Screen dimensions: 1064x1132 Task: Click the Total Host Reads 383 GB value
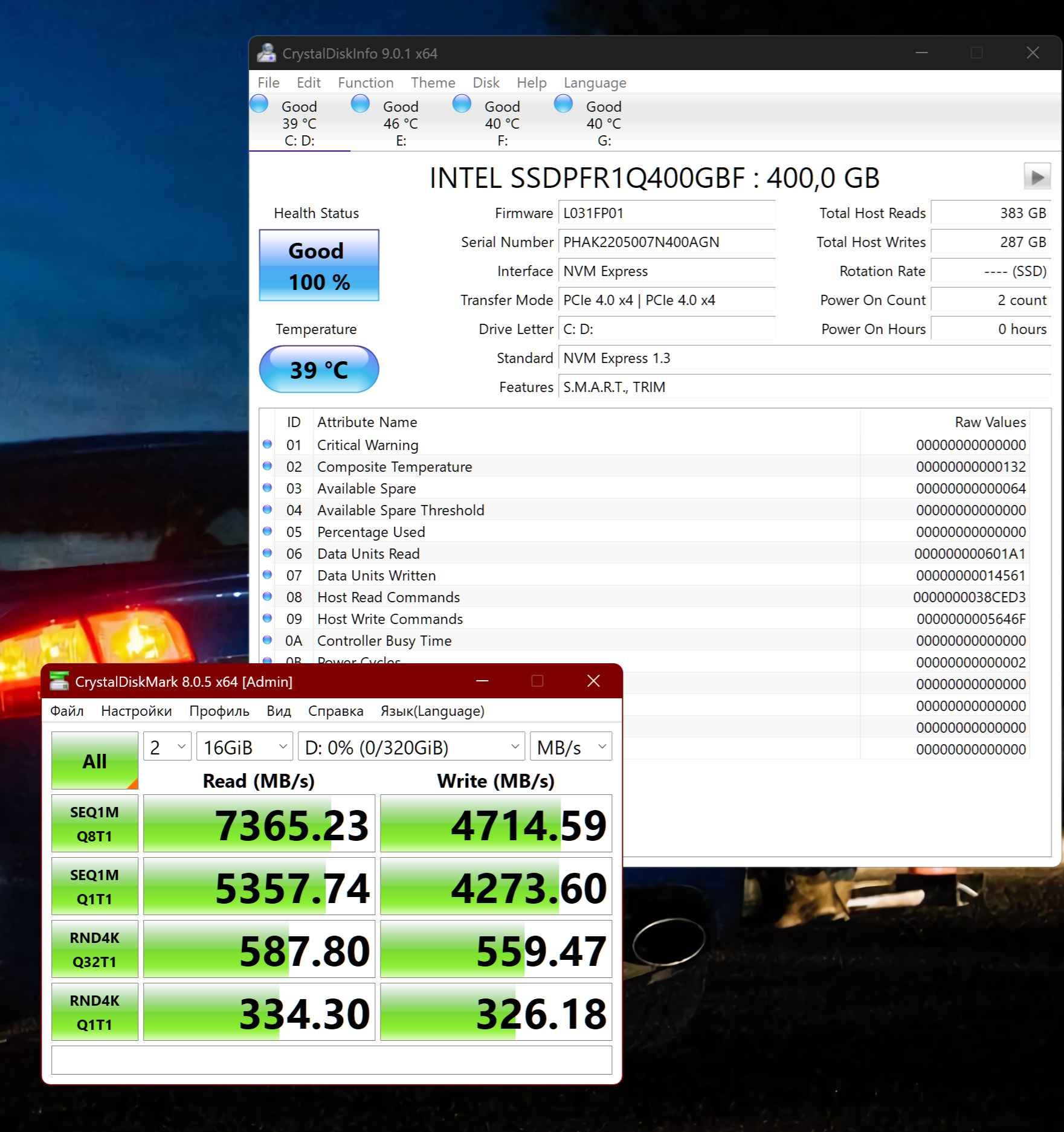(x=991, y=213)
